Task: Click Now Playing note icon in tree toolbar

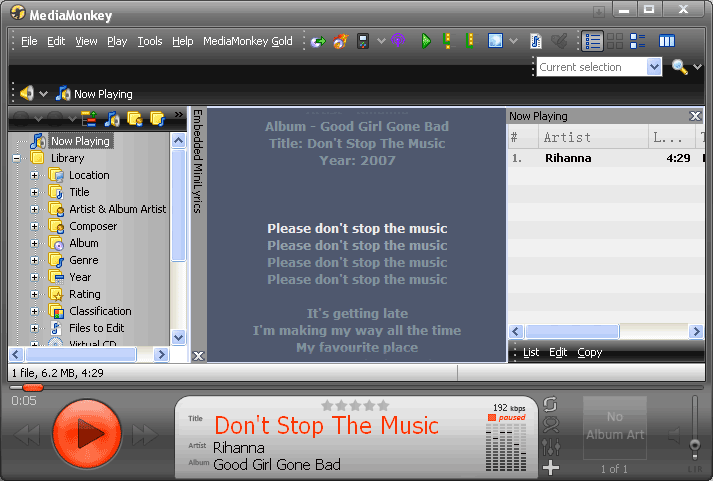Action: point(112,119)
